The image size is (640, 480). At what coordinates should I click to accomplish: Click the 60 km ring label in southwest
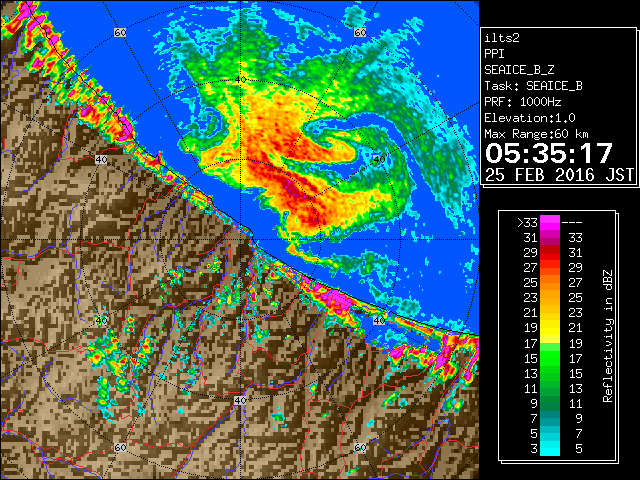point(120,448)
